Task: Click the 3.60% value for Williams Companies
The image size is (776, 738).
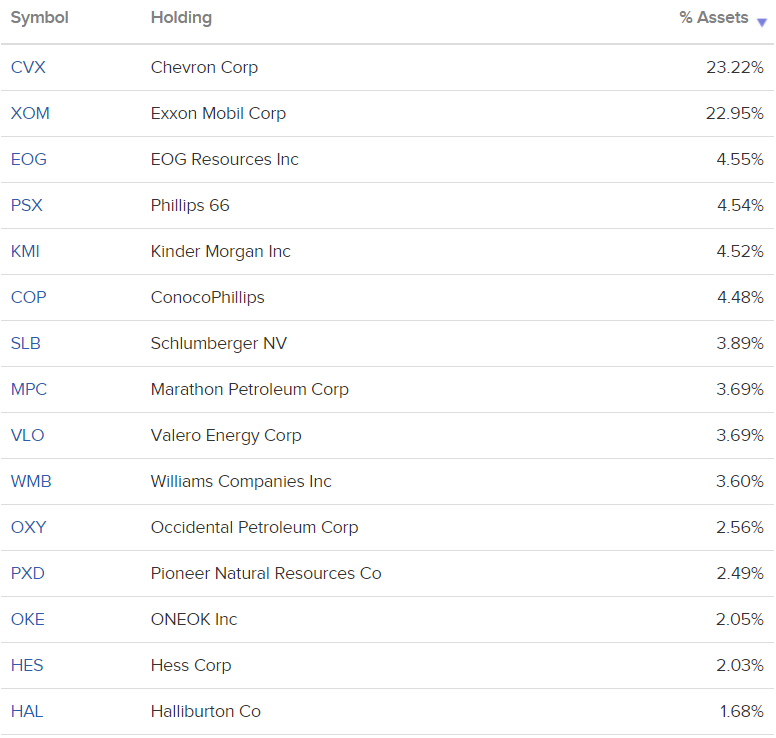Action: [x=740, y=482]
